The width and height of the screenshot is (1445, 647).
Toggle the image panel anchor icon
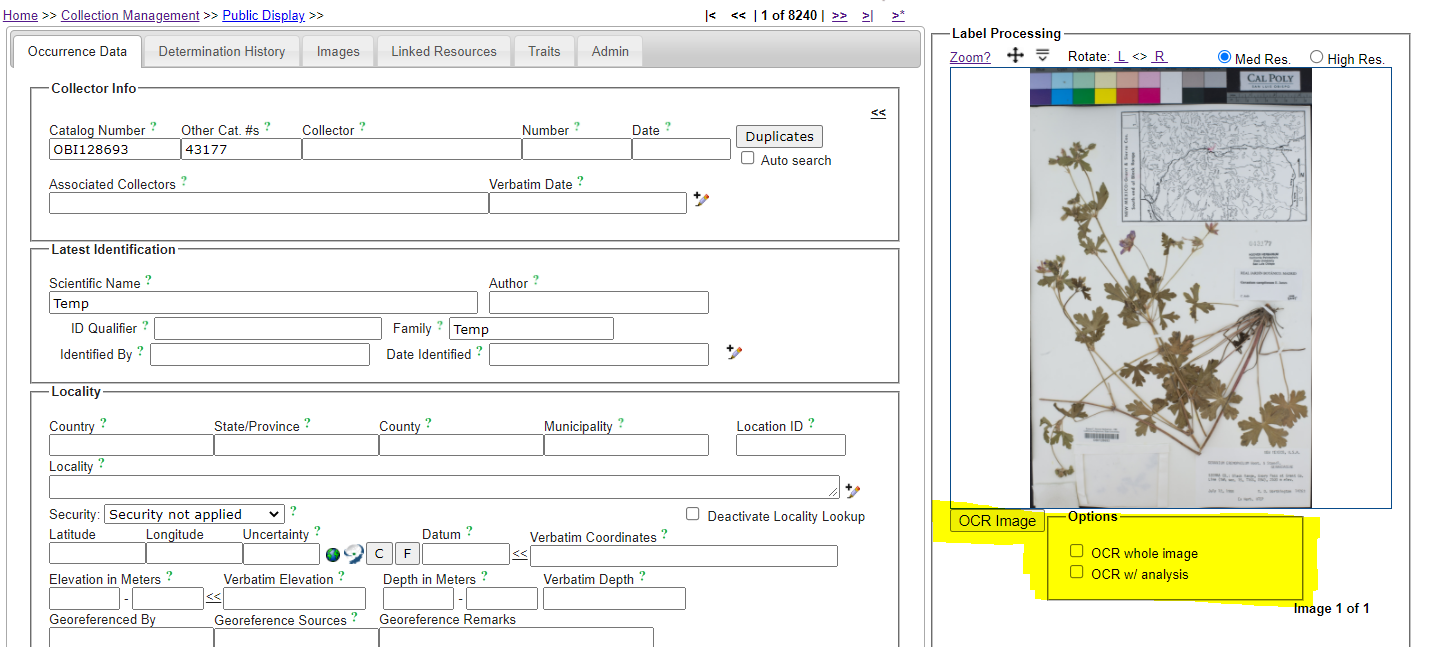coord(1043,55)
